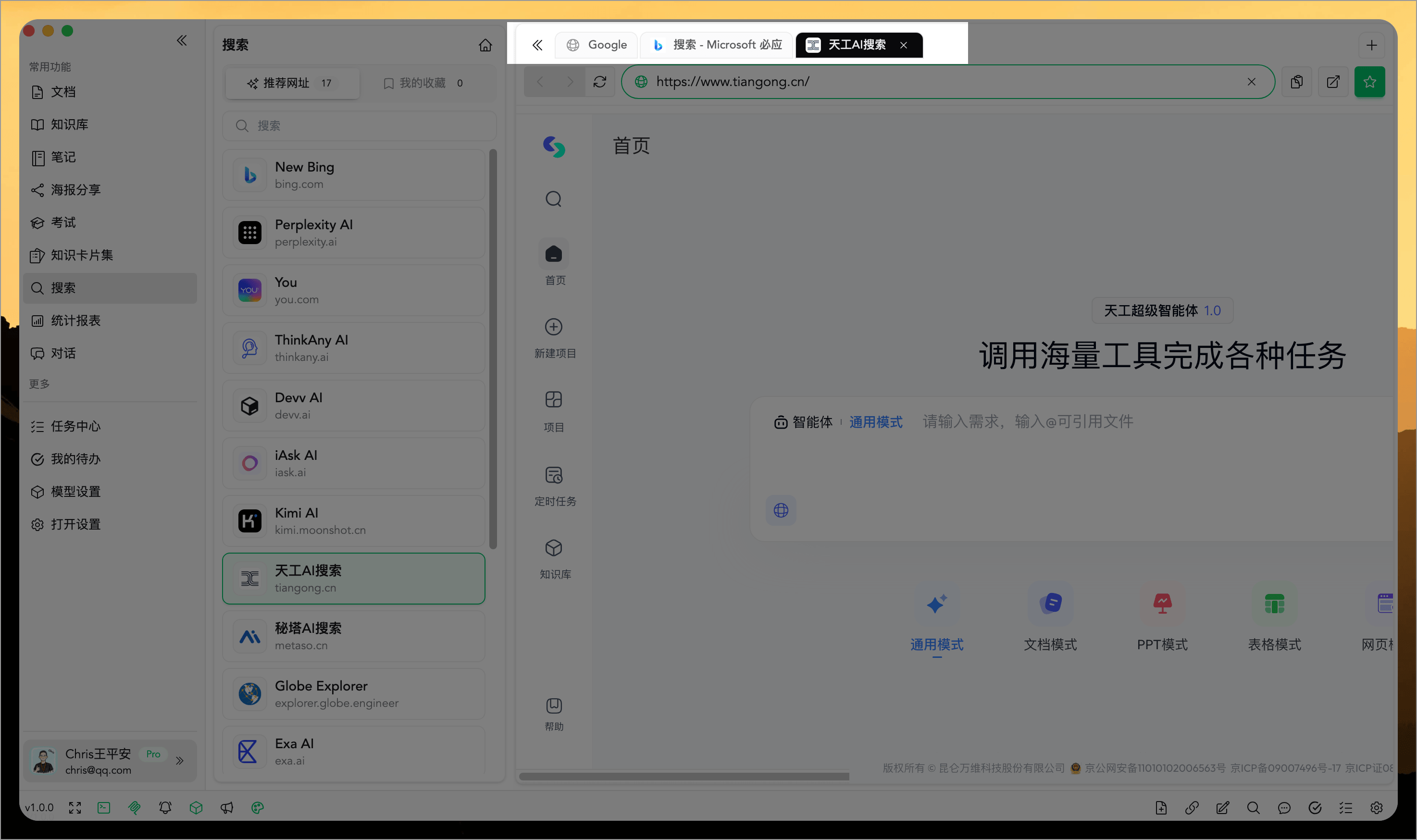Open notifications via the bell icon
Viewport: 1417px width, 840px height.
click(x=165, y=808)
